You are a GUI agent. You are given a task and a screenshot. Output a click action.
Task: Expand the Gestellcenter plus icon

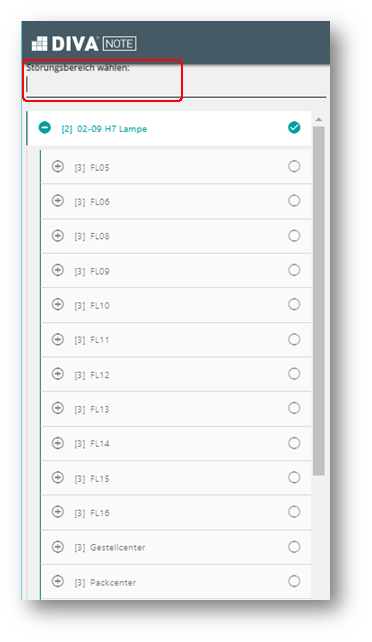pos(58,547)
